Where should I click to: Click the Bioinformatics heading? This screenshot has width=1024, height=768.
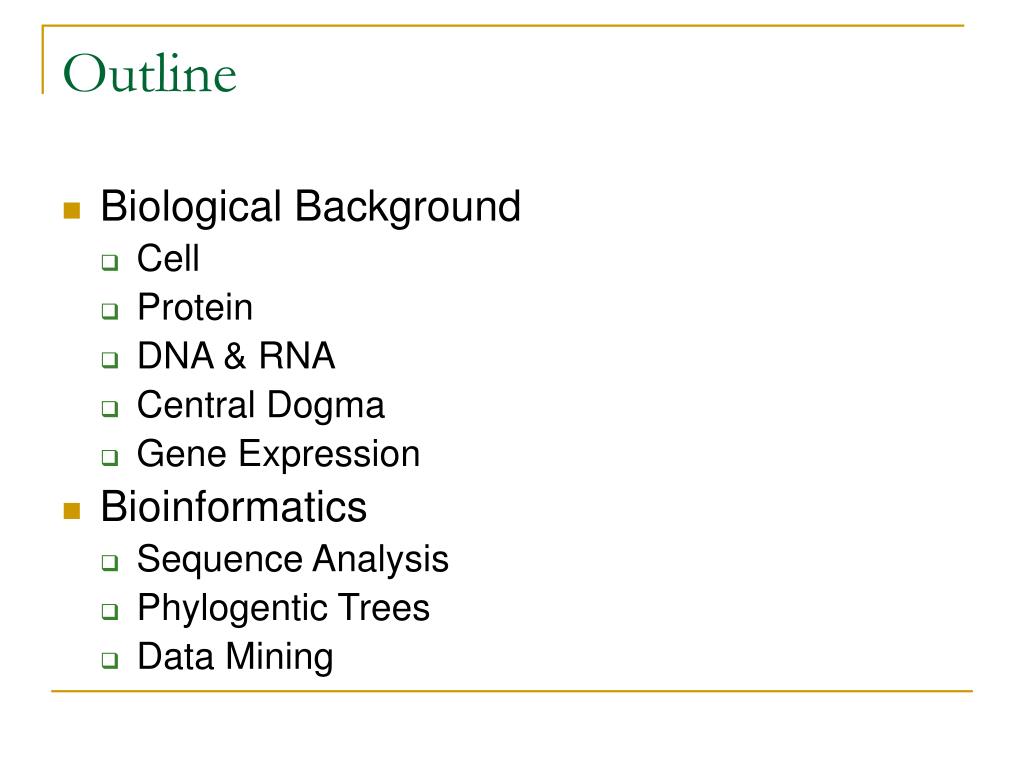[x=234, y=507]
